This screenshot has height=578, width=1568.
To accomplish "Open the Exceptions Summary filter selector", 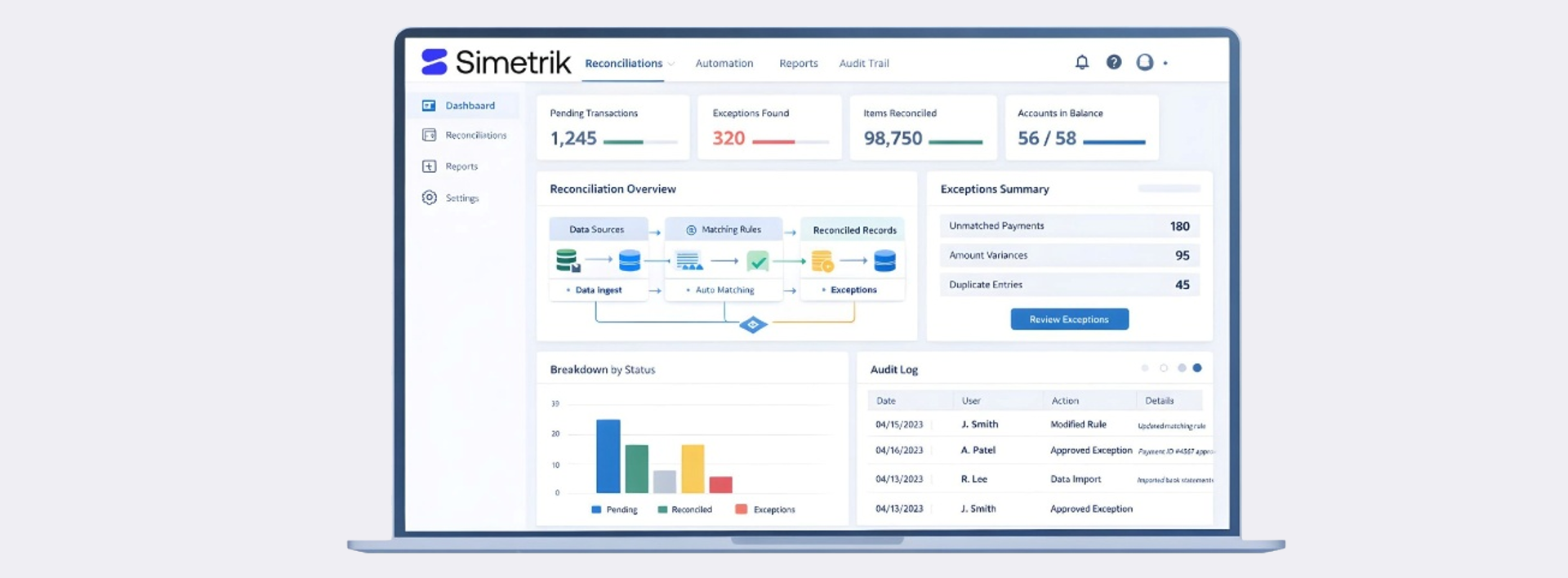I will (x=1169, y=189).
